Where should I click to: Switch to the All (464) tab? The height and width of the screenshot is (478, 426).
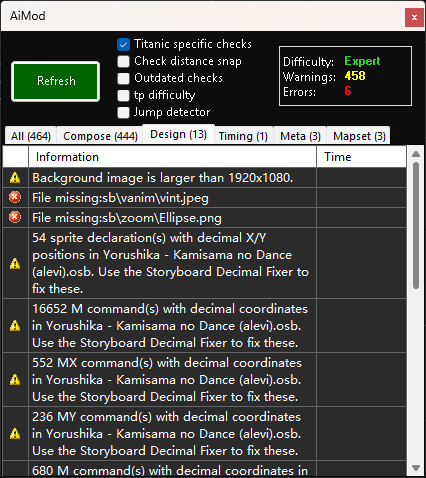(31, 136)
